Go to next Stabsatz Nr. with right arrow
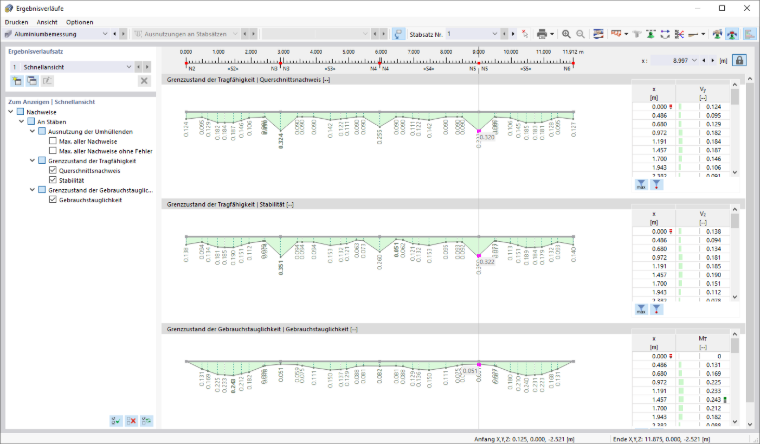Viewport: 760px width, 444px height. pyautogui.click(x=513, y=34)
